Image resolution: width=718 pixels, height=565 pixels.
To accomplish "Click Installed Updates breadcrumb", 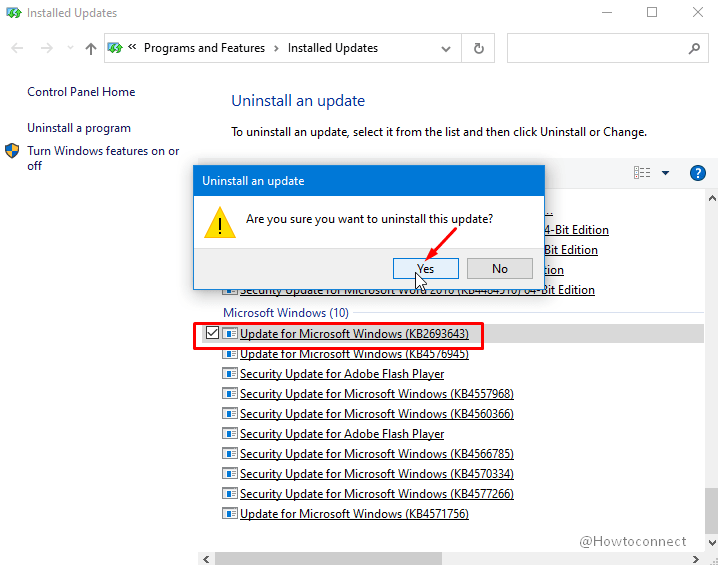I will tap(333, 48).
